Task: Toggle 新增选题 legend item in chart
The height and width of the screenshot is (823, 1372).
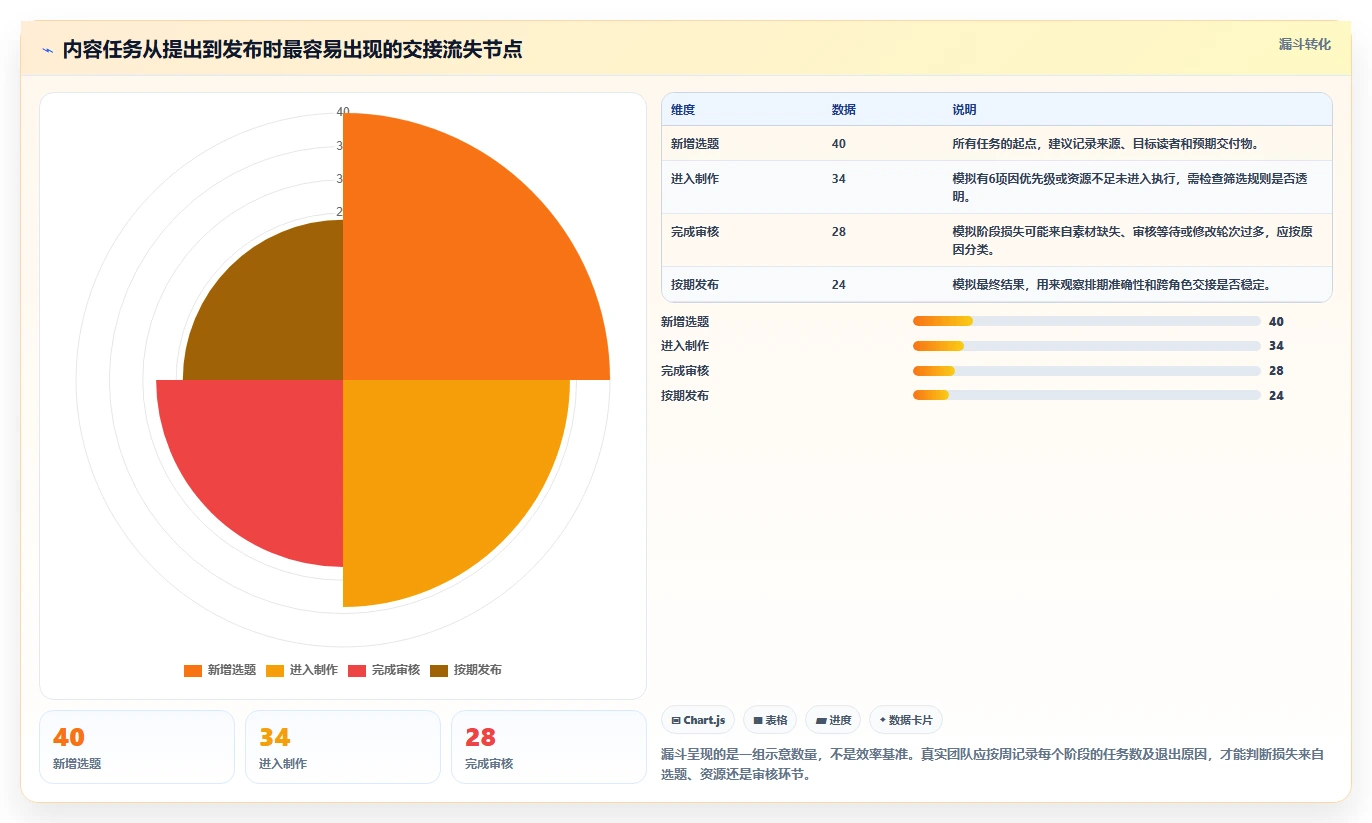Action: tap(220, 670)
